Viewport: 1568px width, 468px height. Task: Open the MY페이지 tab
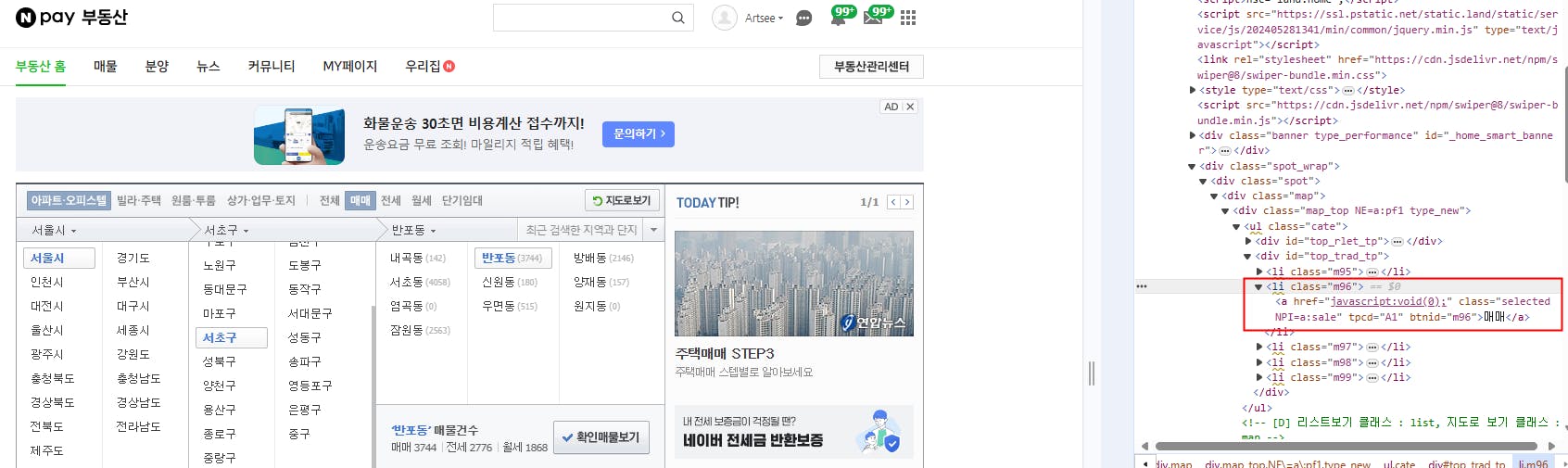tap(350, 66)
